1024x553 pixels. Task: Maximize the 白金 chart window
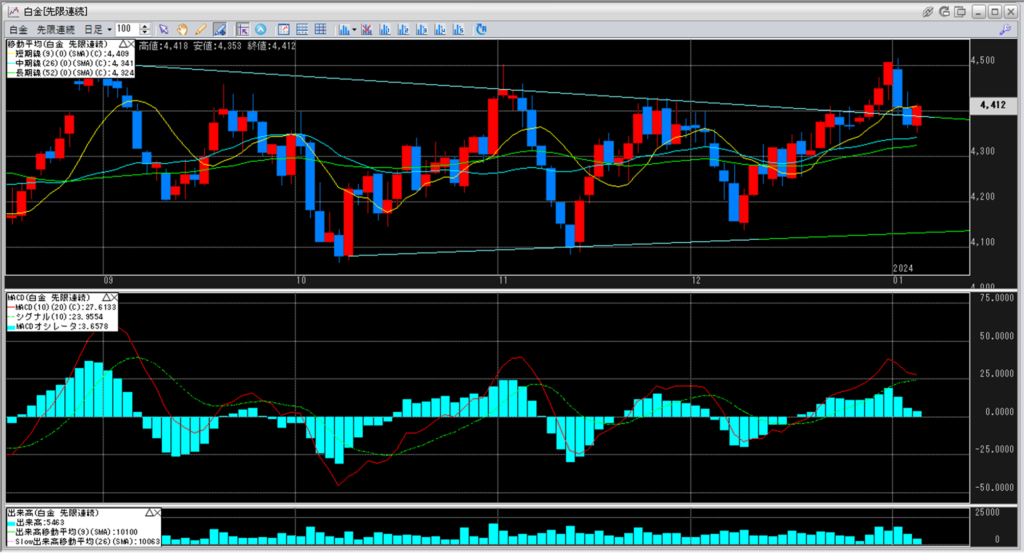pos(995,12)
